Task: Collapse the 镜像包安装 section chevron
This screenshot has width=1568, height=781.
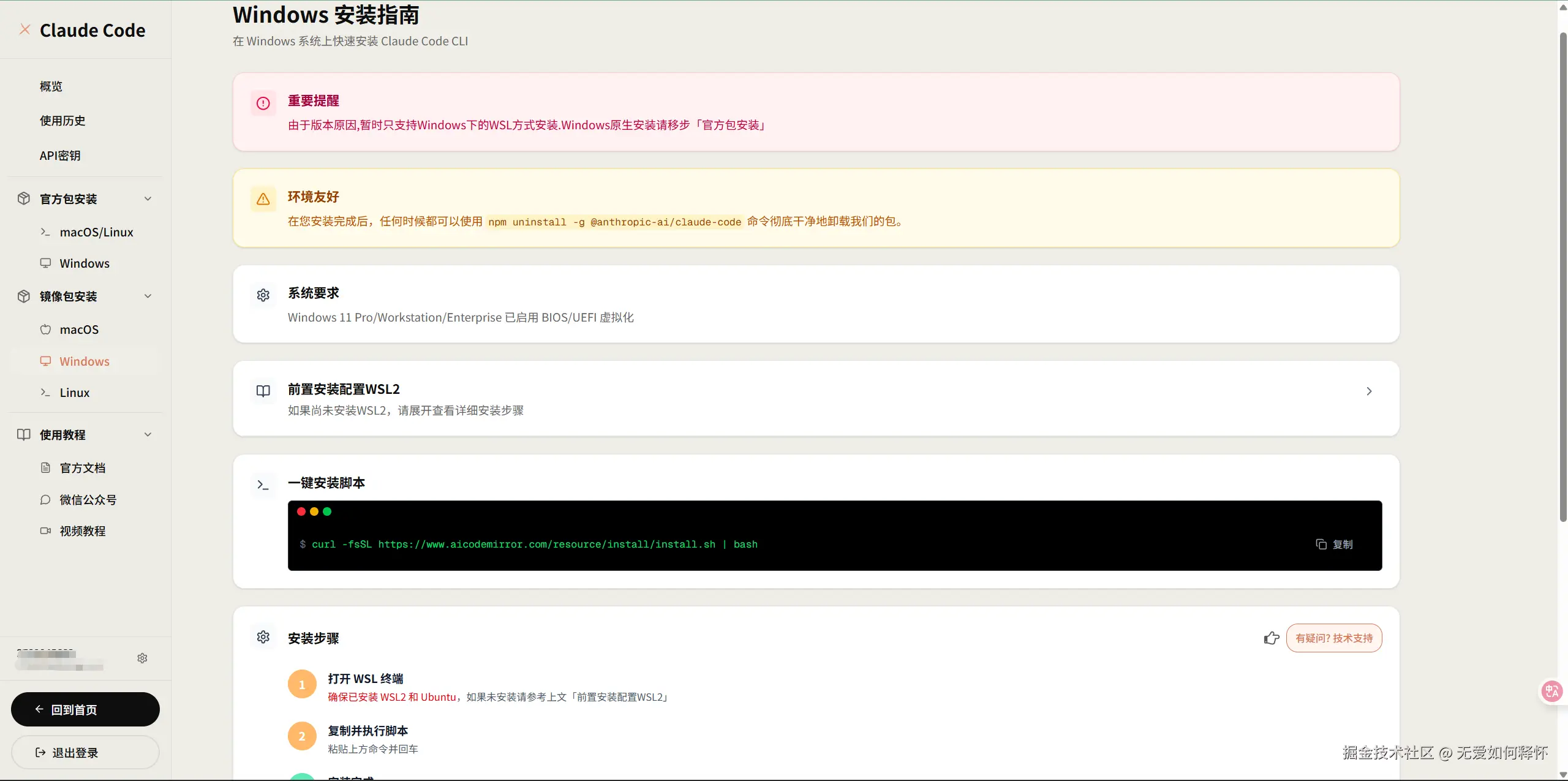Action: (148, 296)
